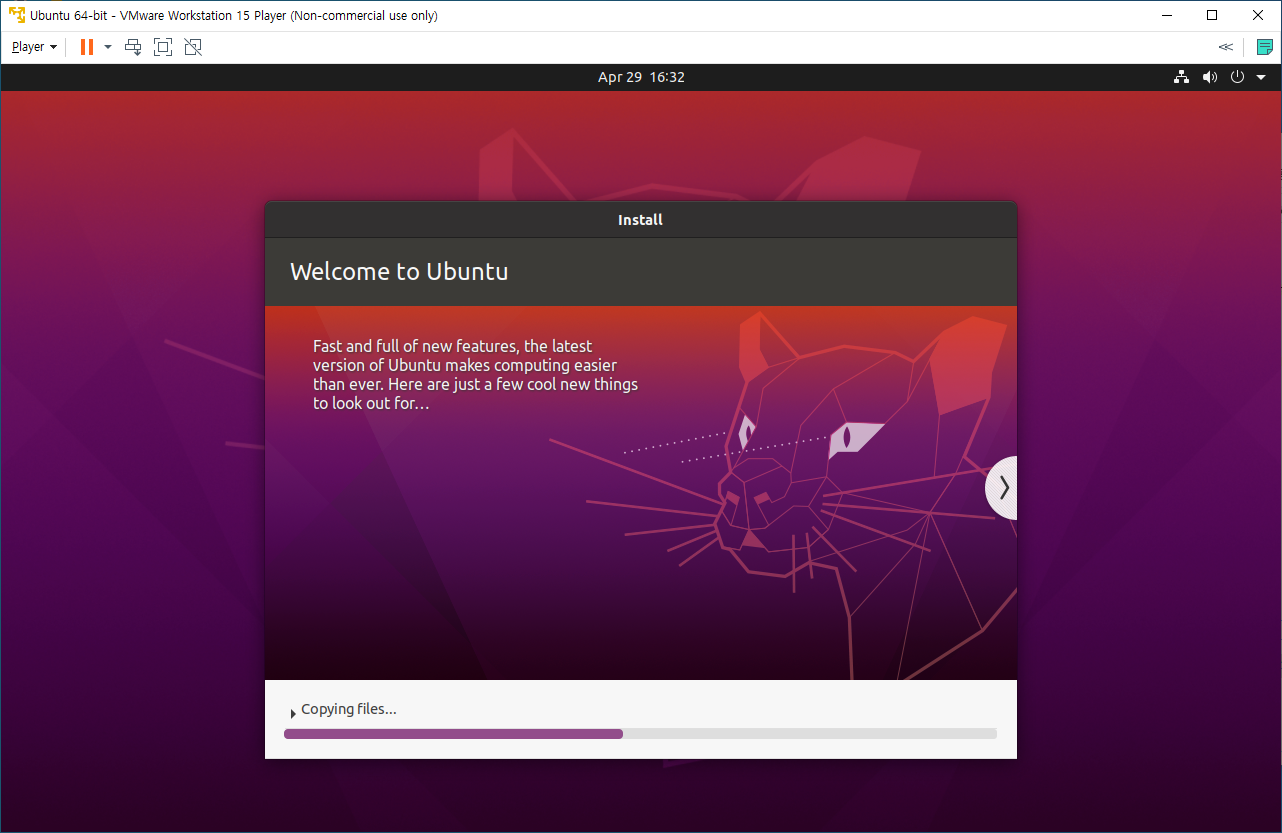Close the VMware Player window
Image resolution: width=1282 pixels, height=833 pixels.
[1258, 15]
